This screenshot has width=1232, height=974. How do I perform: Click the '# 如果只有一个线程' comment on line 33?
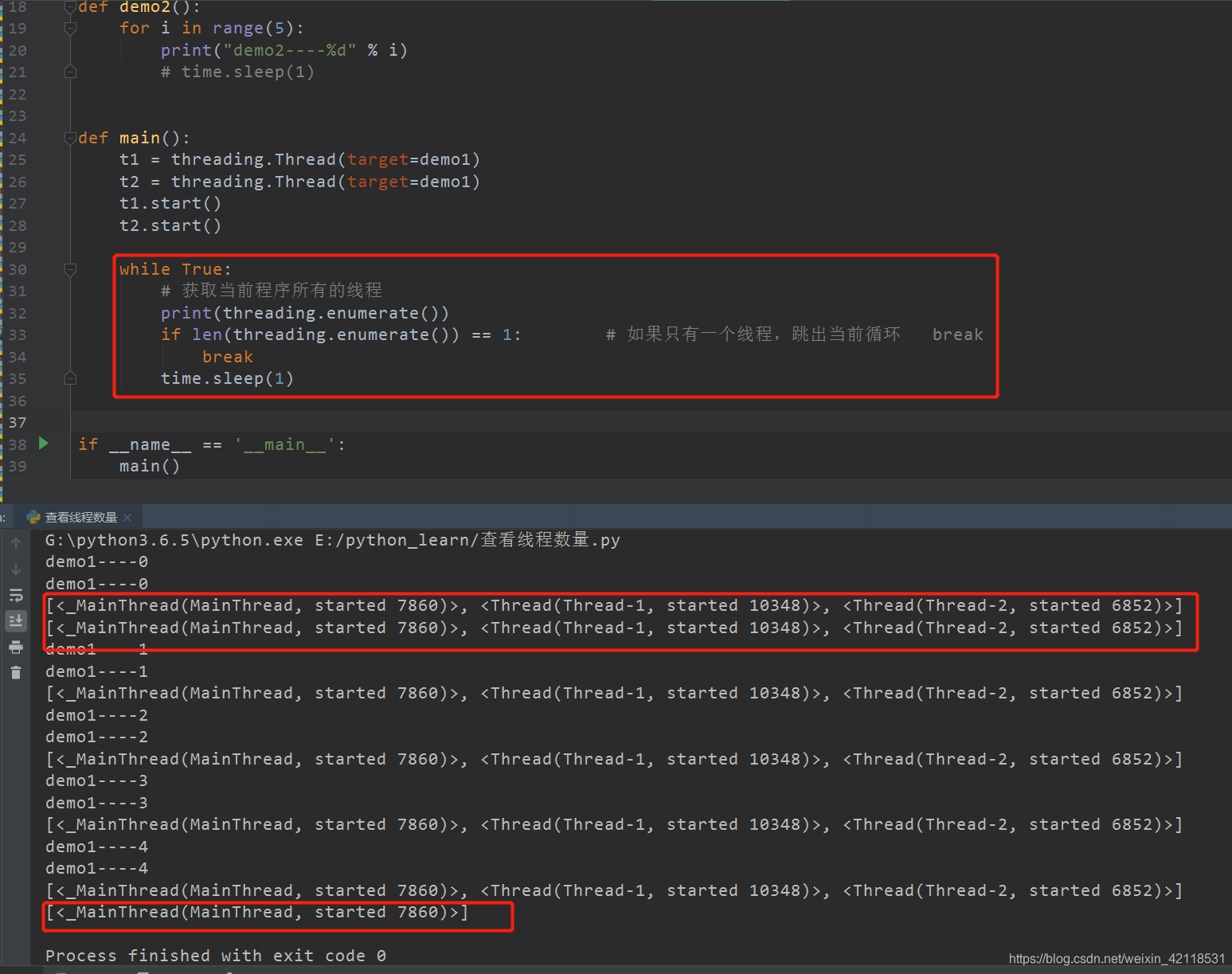click(753, 334)
